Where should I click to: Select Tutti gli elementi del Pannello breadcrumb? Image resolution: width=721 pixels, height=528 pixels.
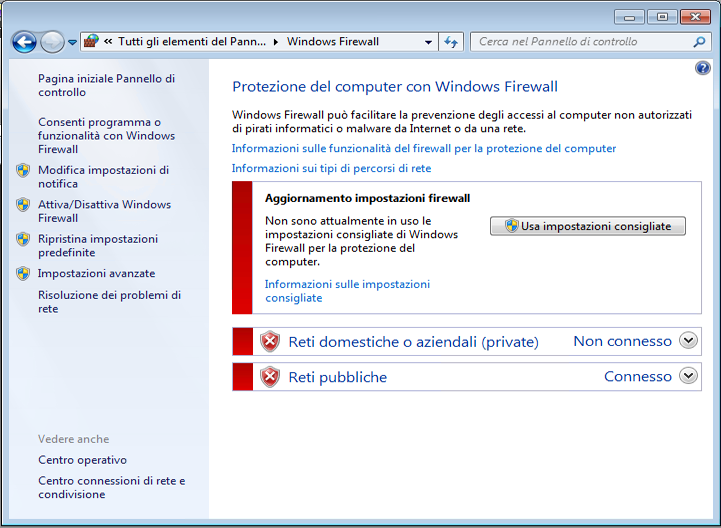click(x=194, y=42)
